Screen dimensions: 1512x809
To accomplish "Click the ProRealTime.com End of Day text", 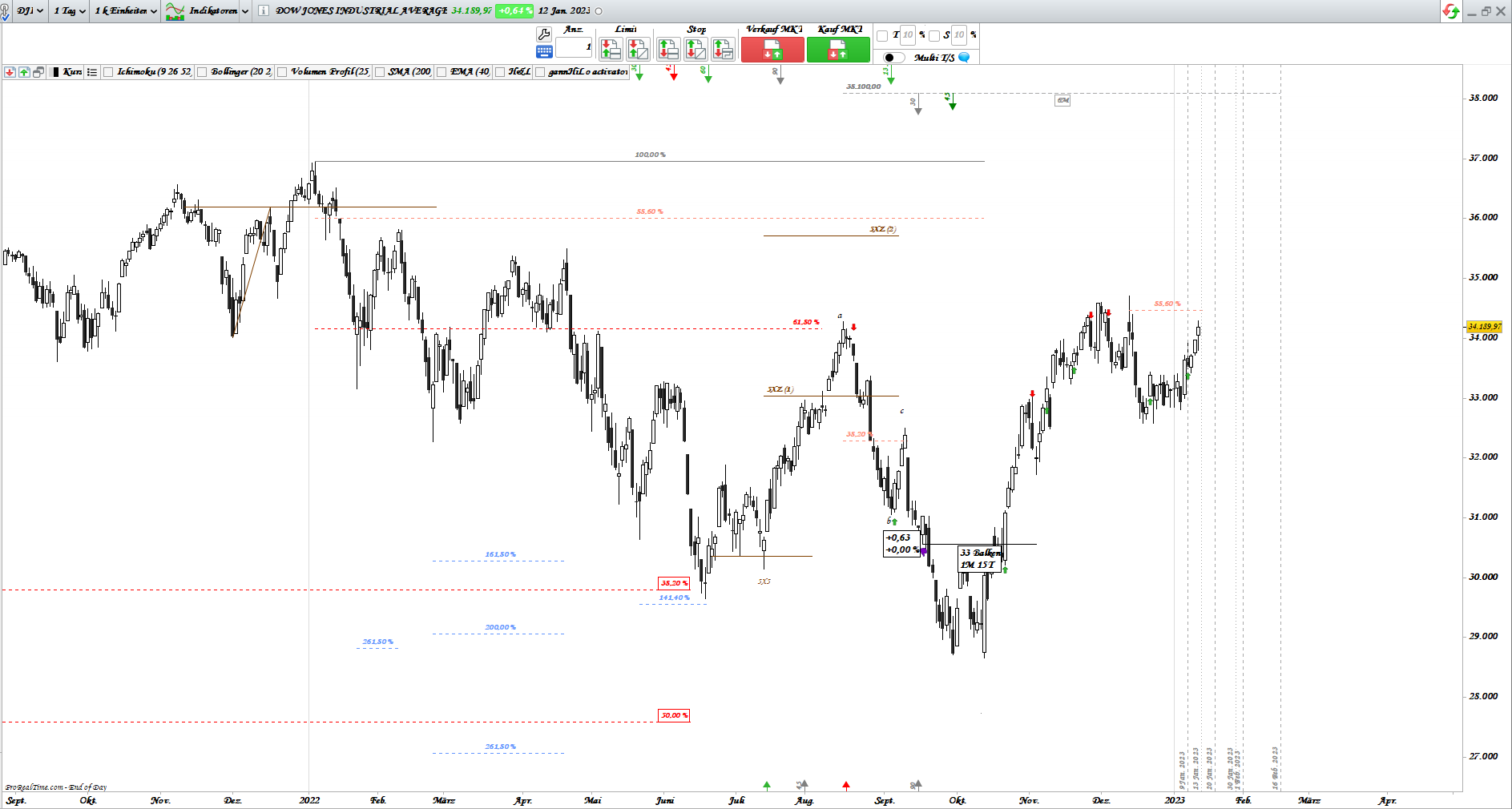I will [x=56, y=787].
